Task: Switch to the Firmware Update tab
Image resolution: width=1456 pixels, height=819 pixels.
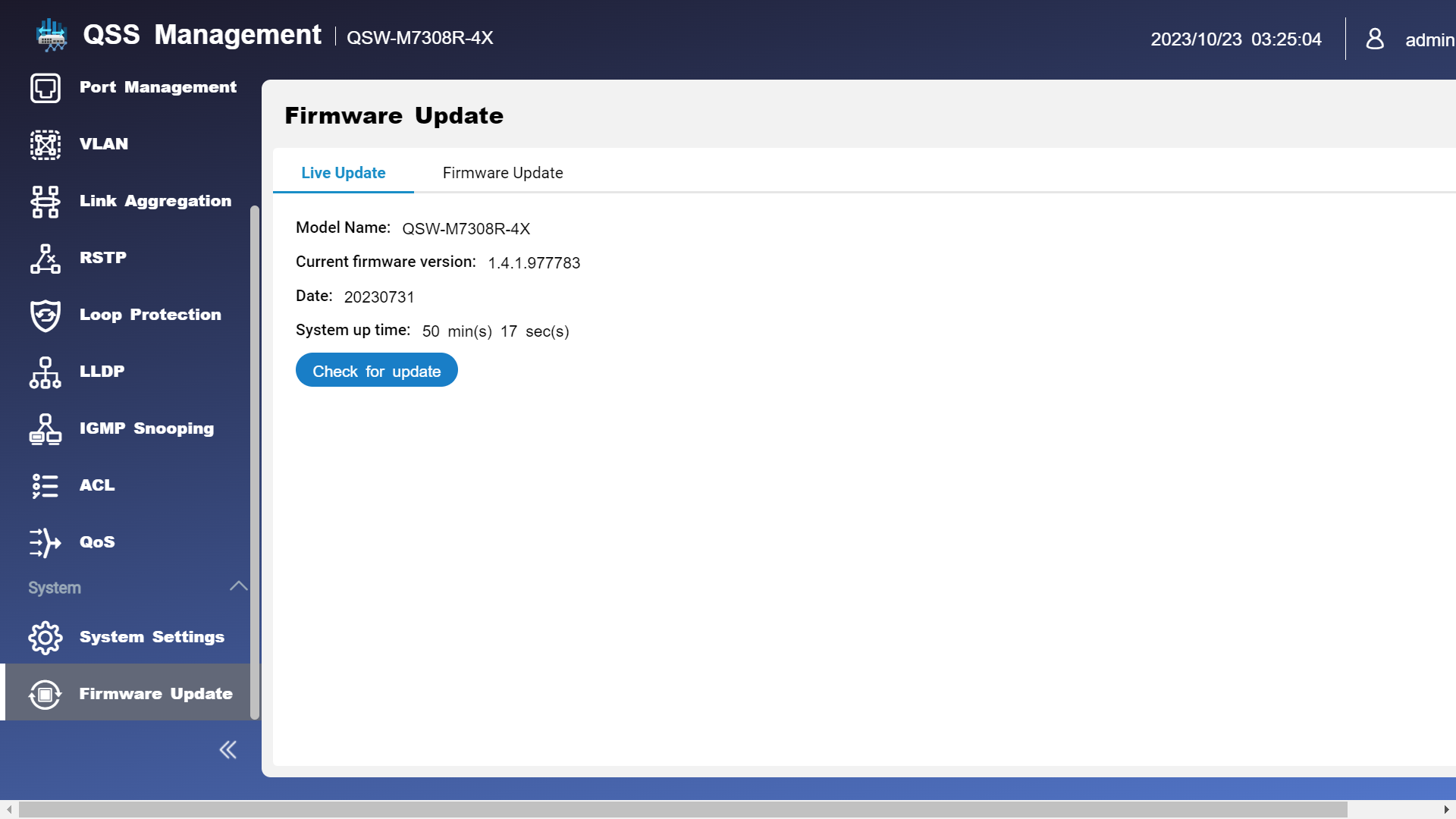Action: tap(502, 173)
